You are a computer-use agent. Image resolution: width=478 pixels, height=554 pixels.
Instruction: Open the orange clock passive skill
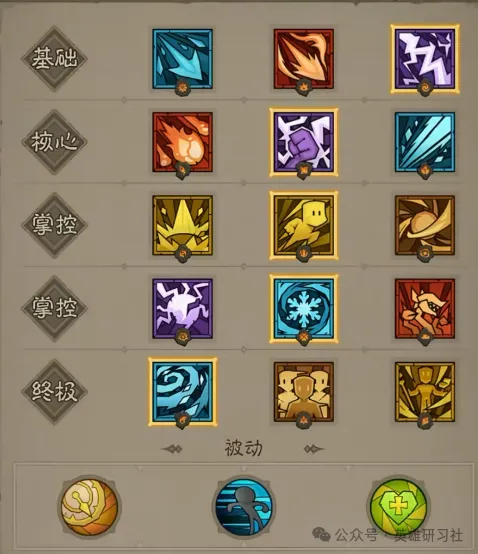(89, 507)
